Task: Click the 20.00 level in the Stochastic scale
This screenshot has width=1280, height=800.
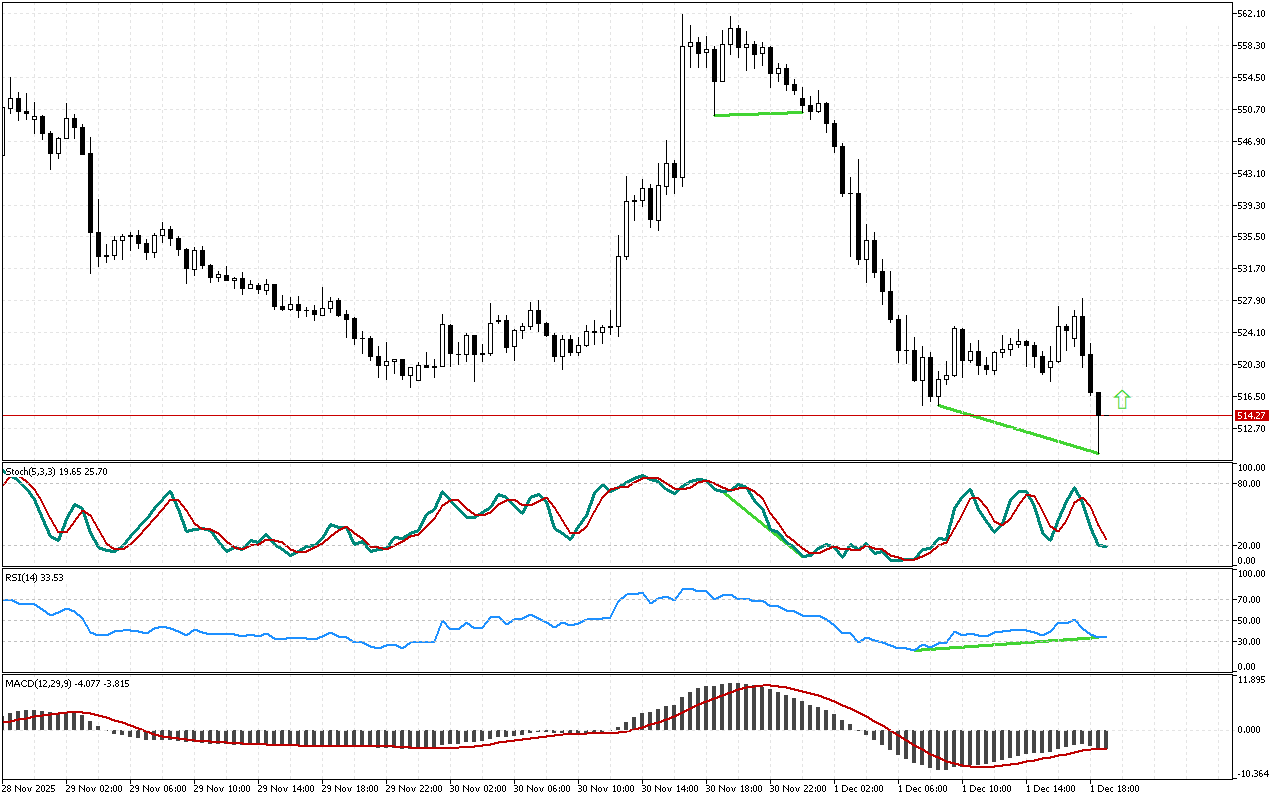Action: (1250, 545)
